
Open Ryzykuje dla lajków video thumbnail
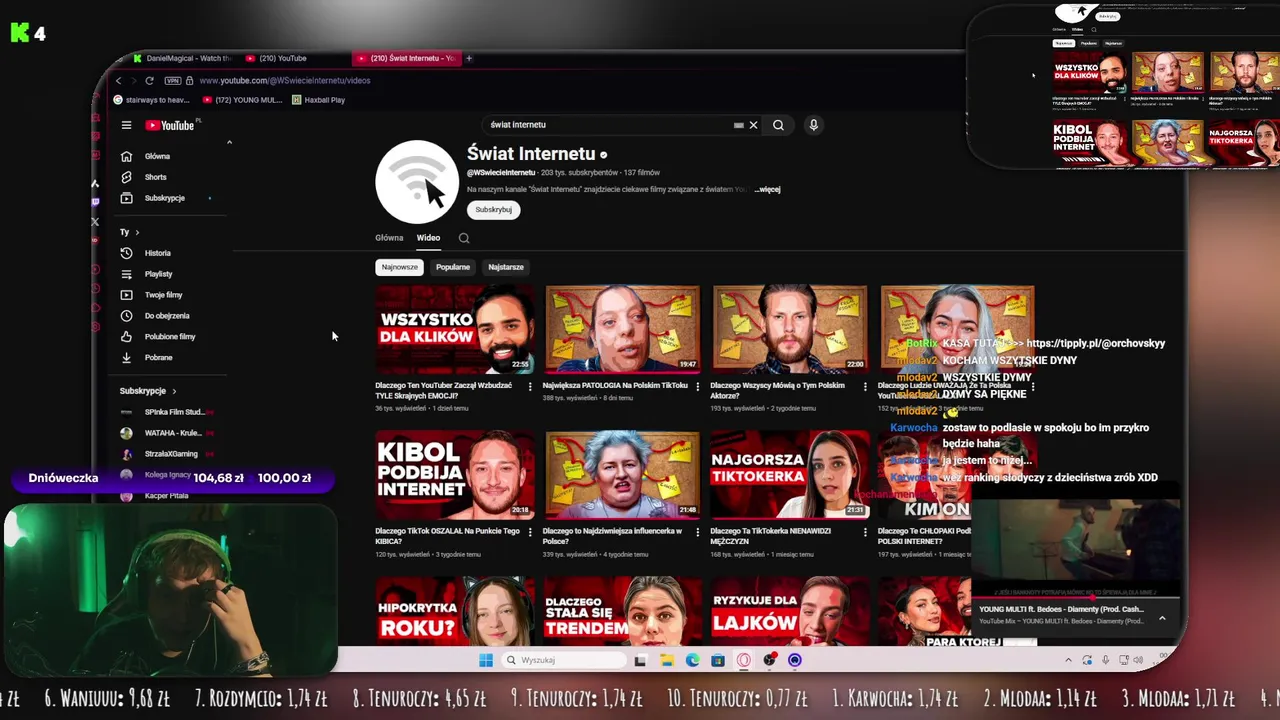tap(790, 611)
